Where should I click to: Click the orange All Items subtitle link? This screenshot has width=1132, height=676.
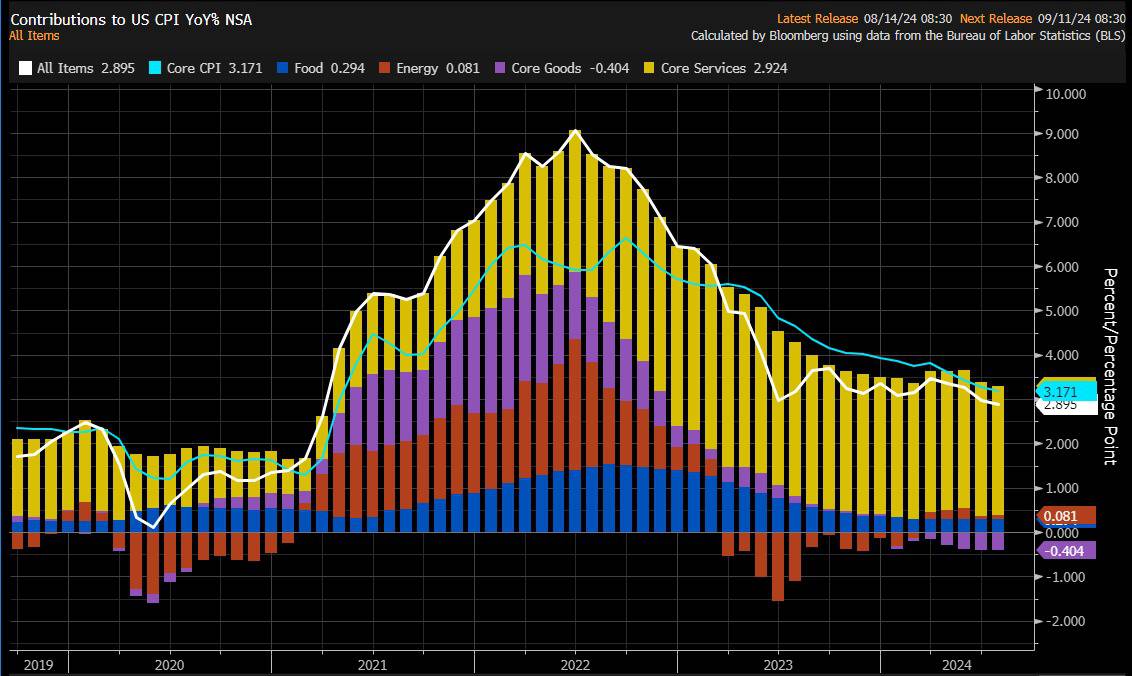click(x=34, y=36)
